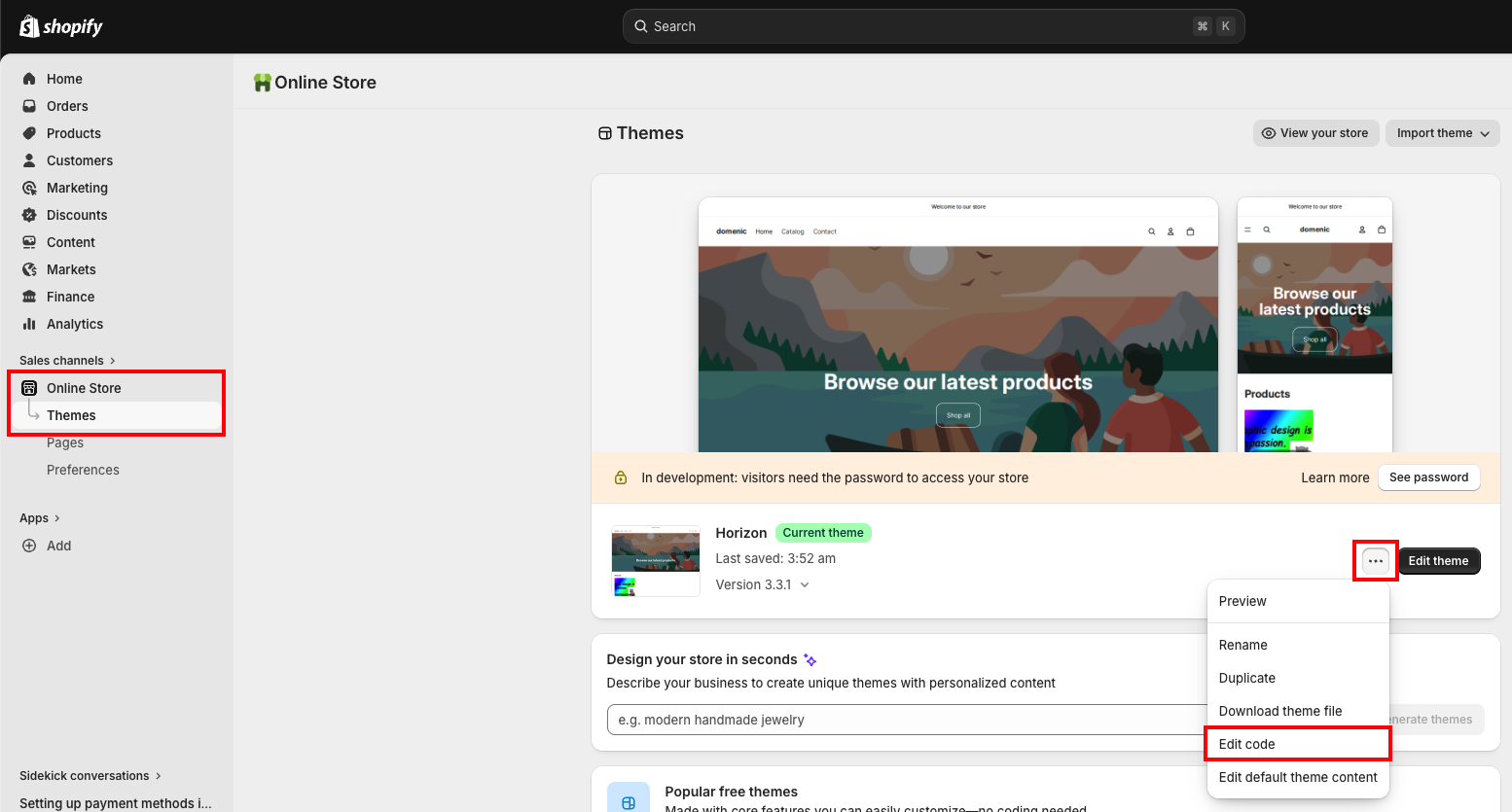Screen dimensions: 1512x812
Task: Open the Customers section
Action: (79, 159)
